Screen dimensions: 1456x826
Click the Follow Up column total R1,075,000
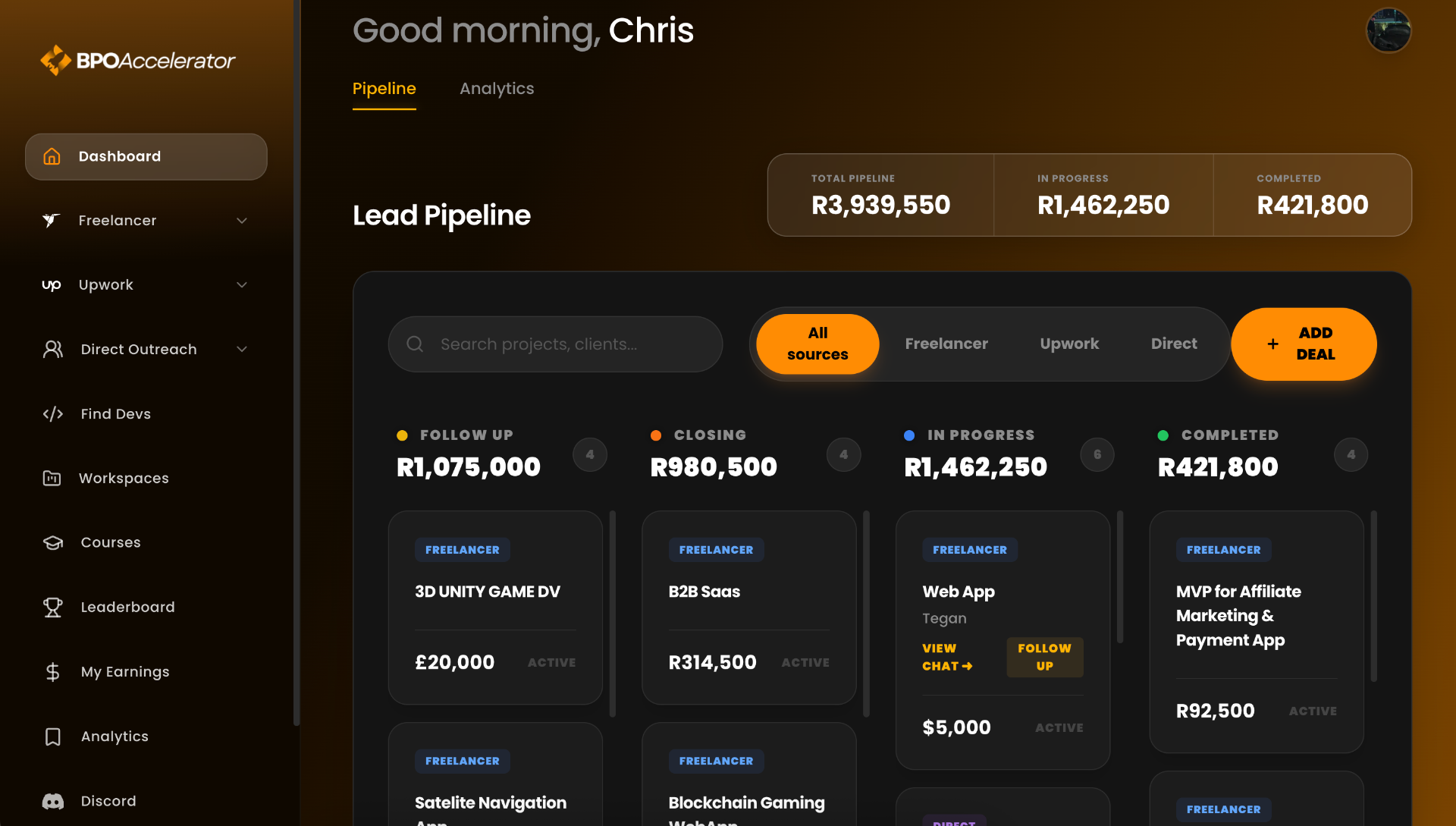469,467
